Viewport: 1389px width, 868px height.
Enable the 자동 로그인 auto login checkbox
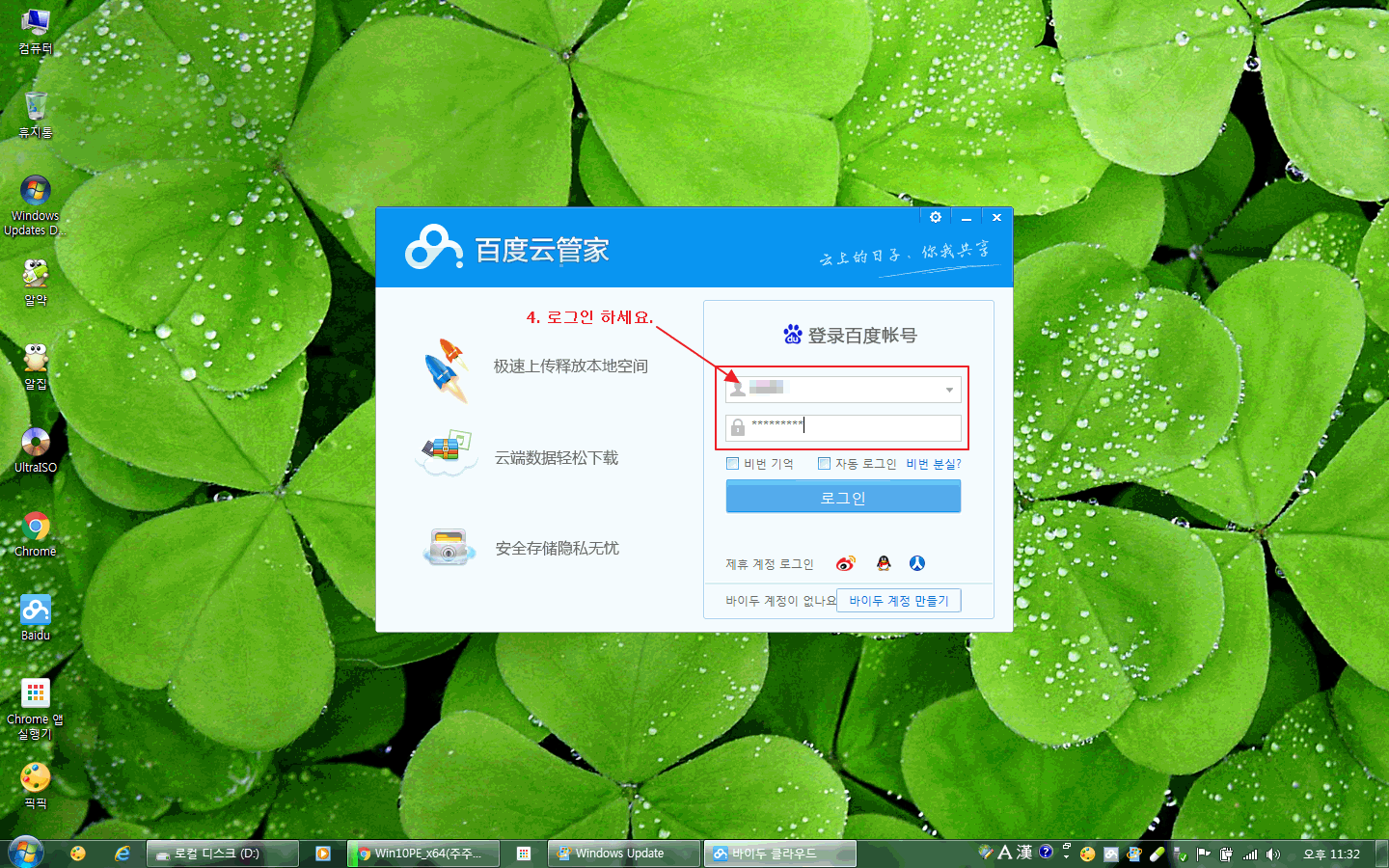[x=824, y=464]
